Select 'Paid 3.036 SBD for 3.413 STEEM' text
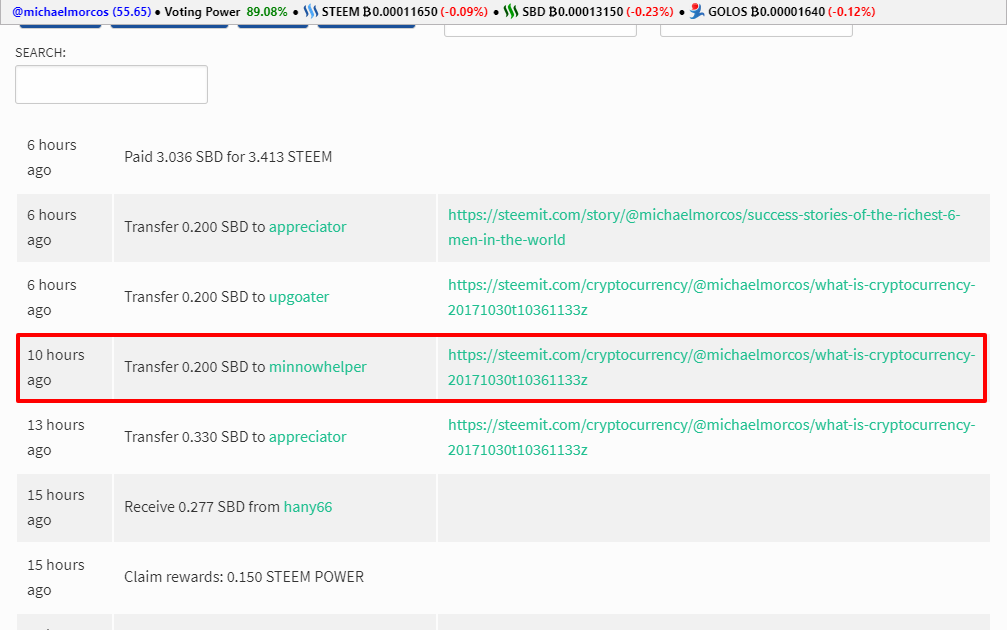Image resolution: width=1007 pixels, height=630 pixels. pos(228,157)
